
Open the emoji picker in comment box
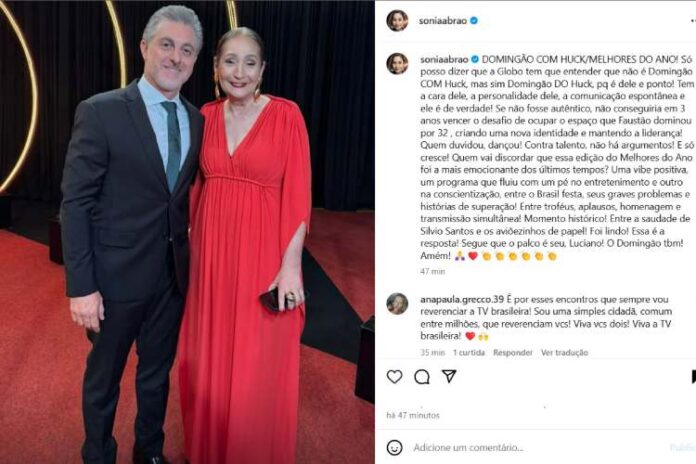(x=395, y=447)
